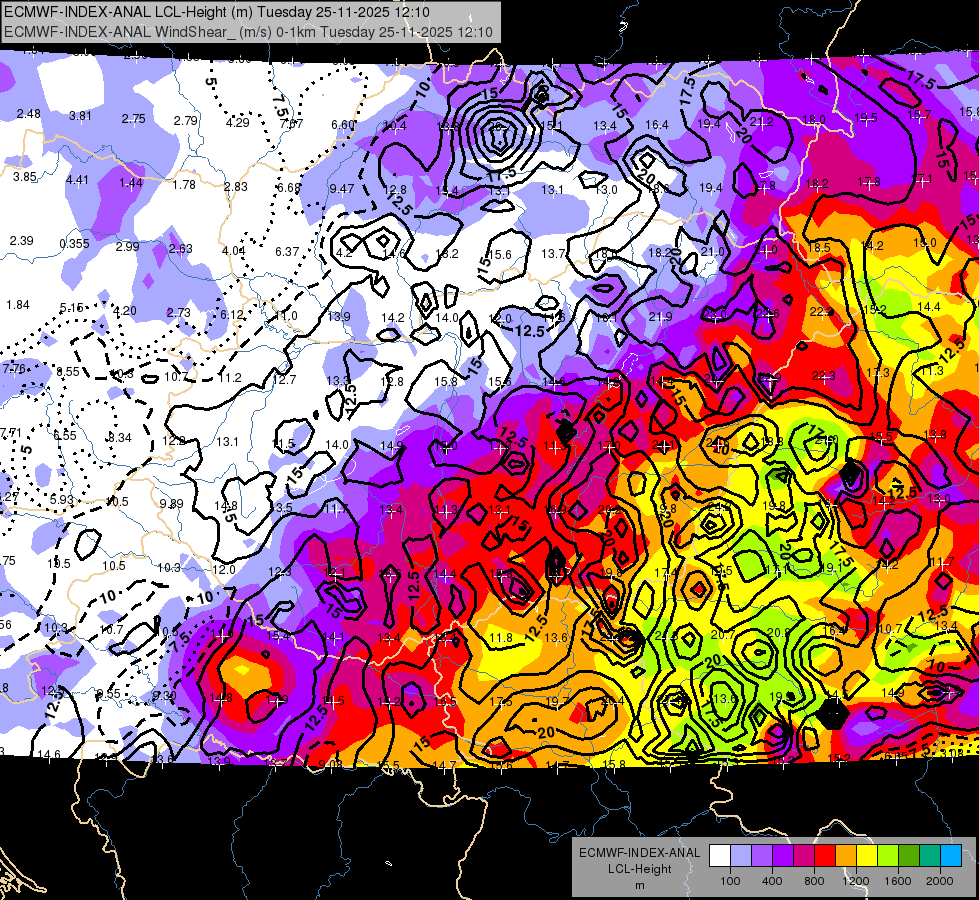Click the white legend swatch below 100 m
The image size is (979, 900).
click(x=720, y=856)
